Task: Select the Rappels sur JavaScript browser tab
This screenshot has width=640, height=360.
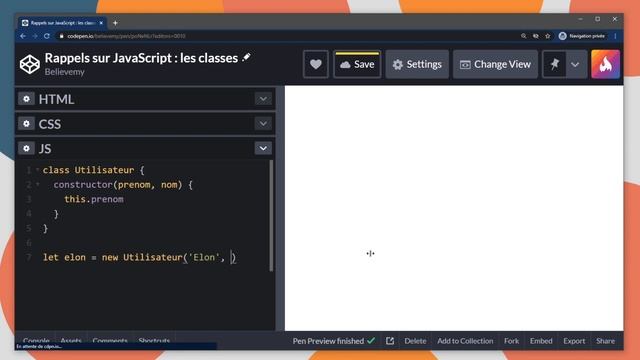Action: click(62, 23)
